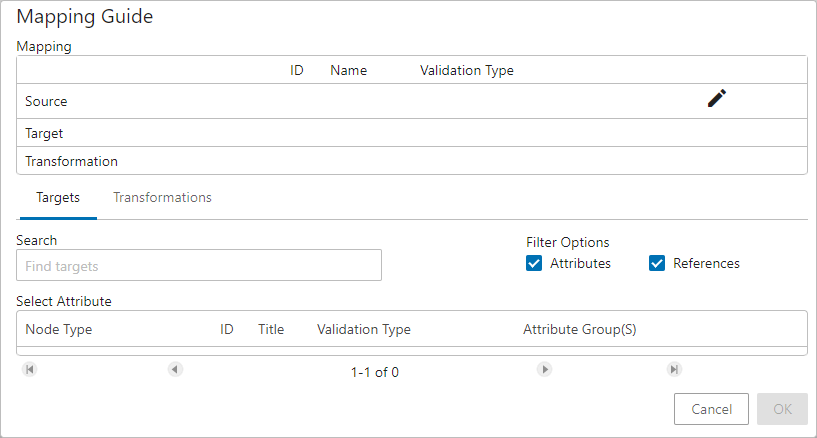The width and height of the screenshot is (817, 438).
Task: Confirm with the OK button
Action: coord(783,409)
